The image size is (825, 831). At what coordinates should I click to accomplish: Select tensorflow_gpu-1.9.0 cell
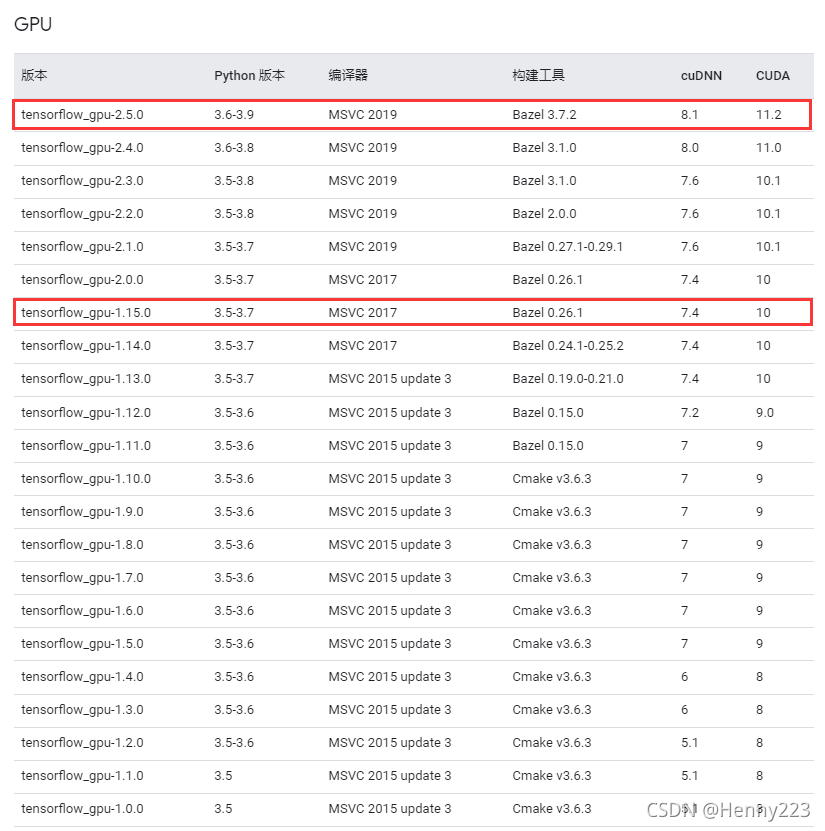pos(82,512)
